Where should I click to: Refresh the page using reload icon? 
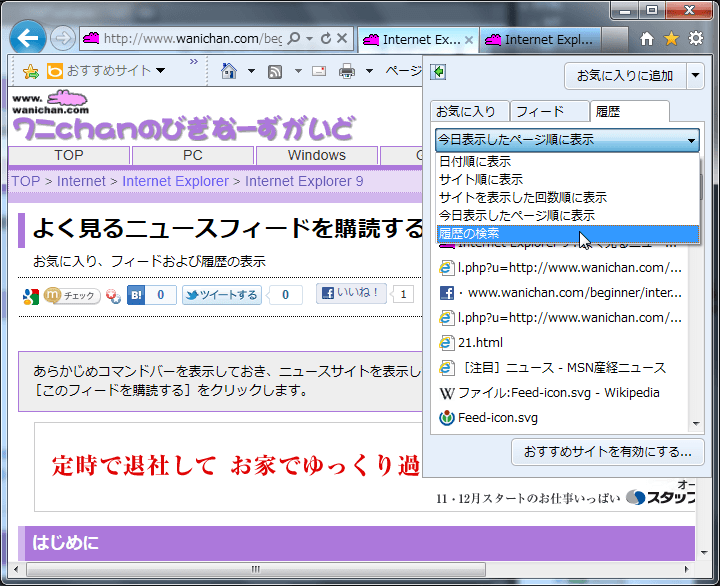pos(326,38)
